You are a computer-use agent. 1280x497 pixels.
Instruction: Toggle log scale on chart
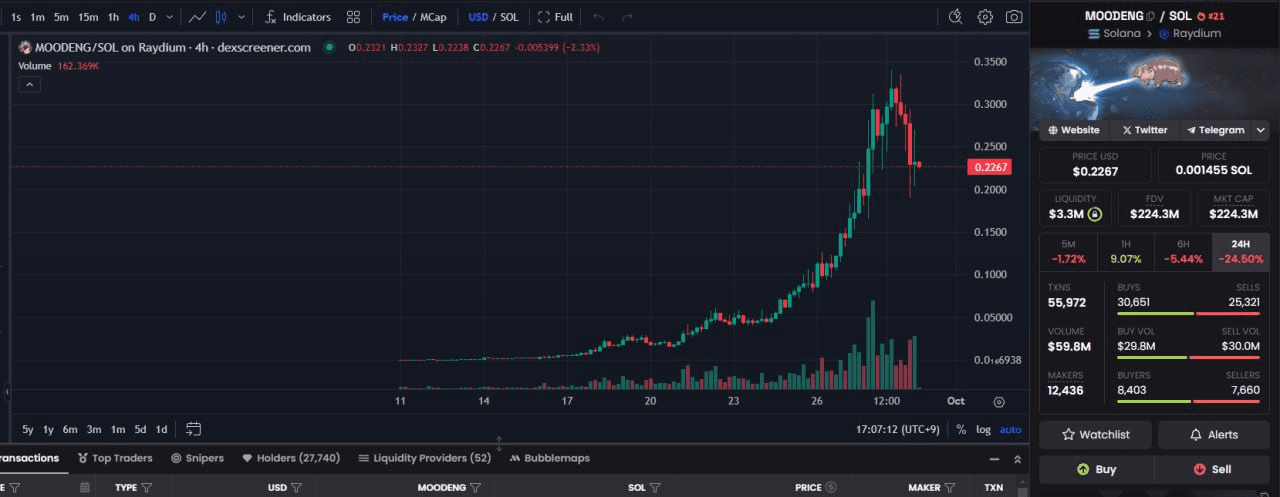(983, 429)
